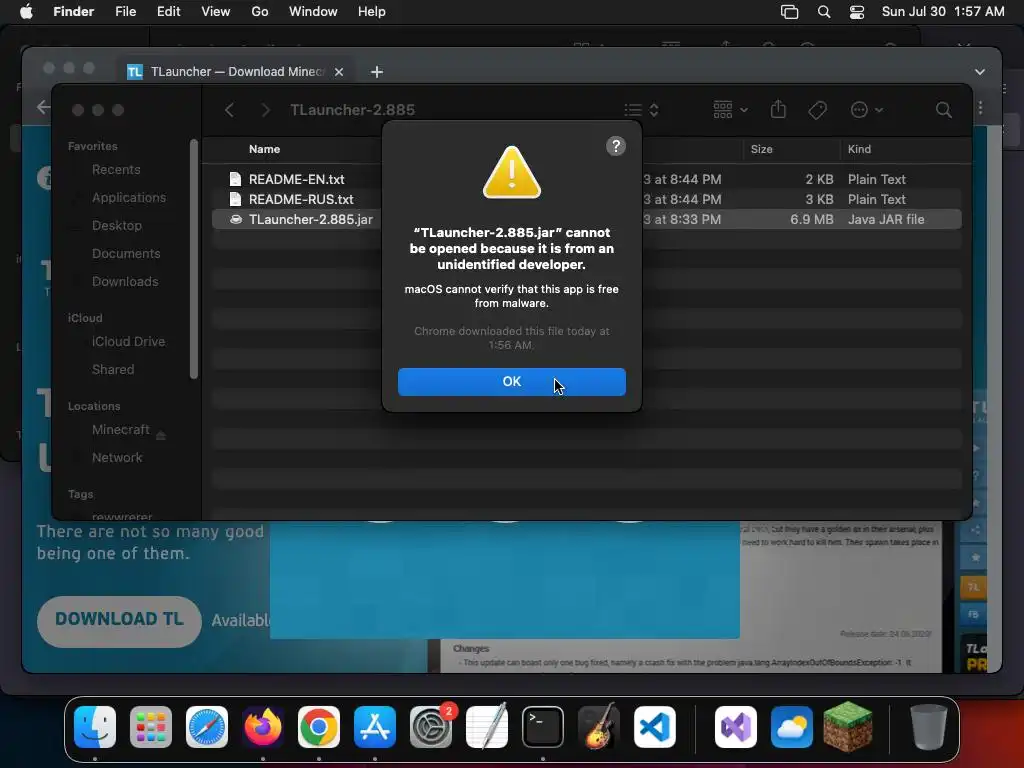Open the Go menu

coord(259,12)
